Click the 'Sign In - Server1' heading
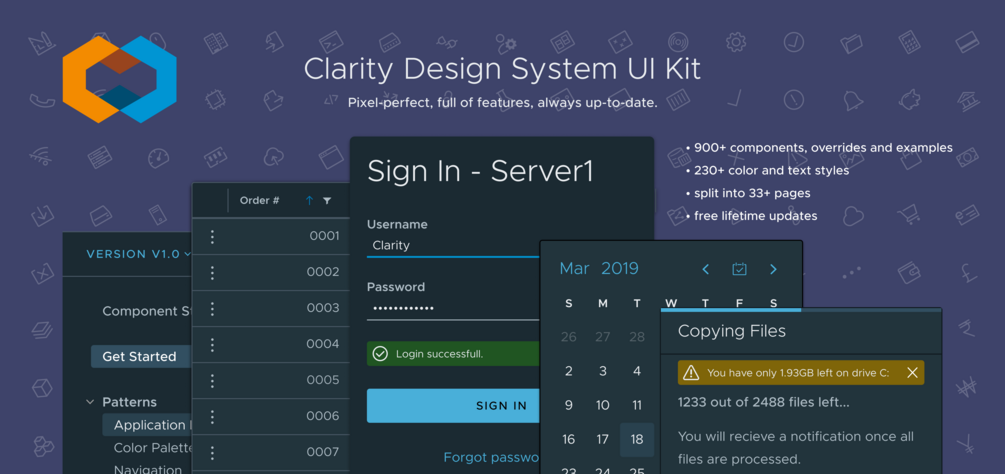 pos(481,172)
